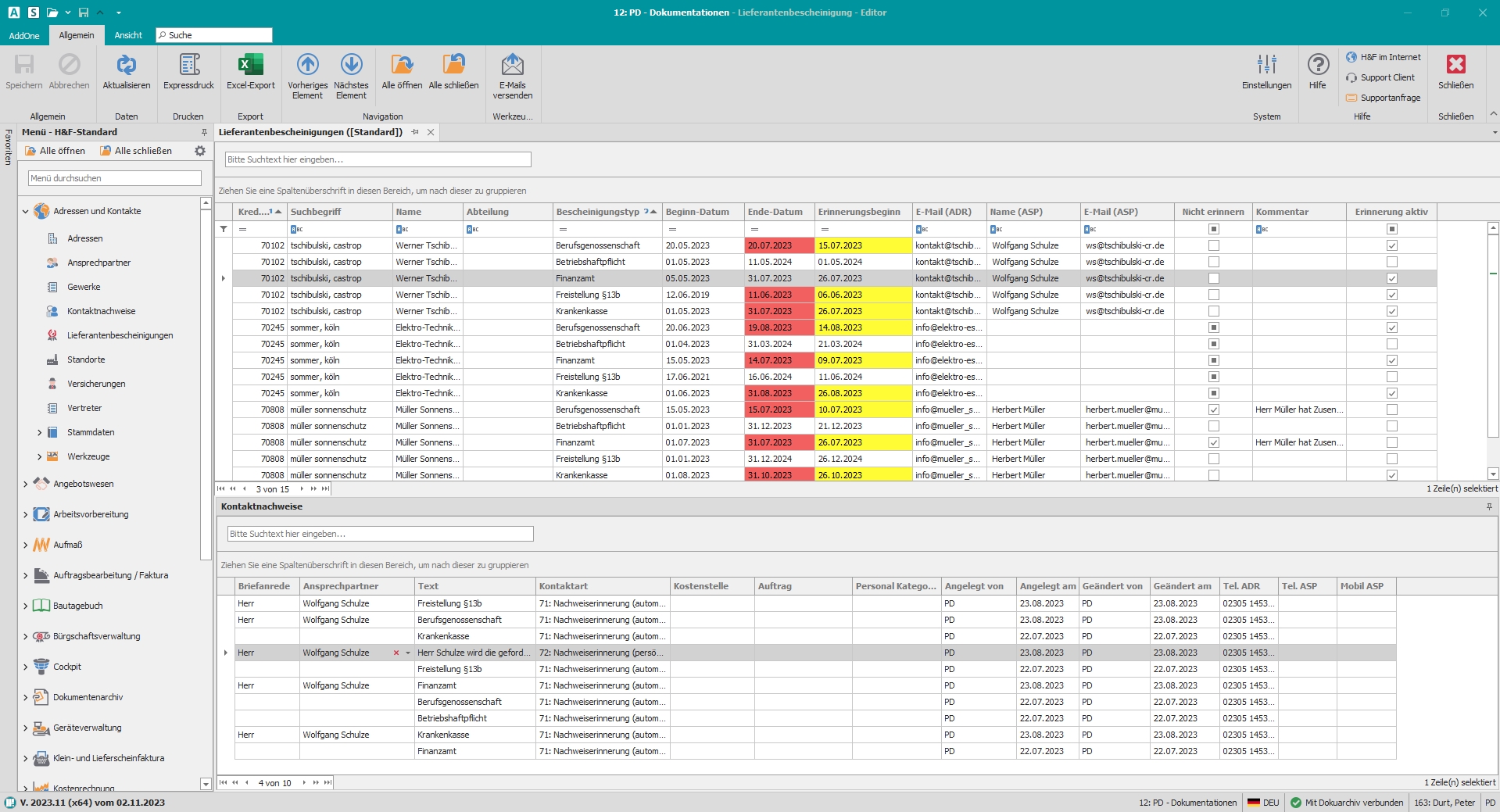Open menu settings gear icon
The height and width of the screenshot is (812, 1500).
200,151
